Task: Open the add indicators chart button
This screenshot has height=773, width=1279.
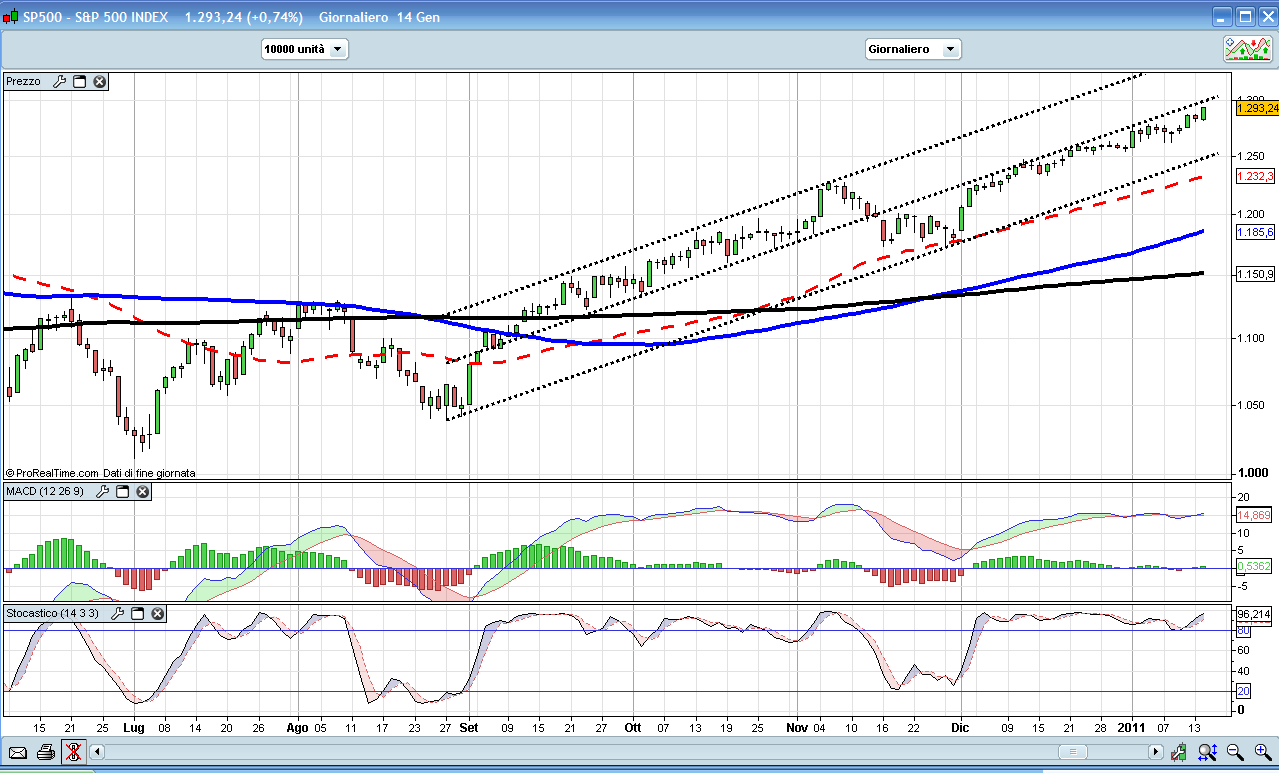Action: (x=1248, y=49)
